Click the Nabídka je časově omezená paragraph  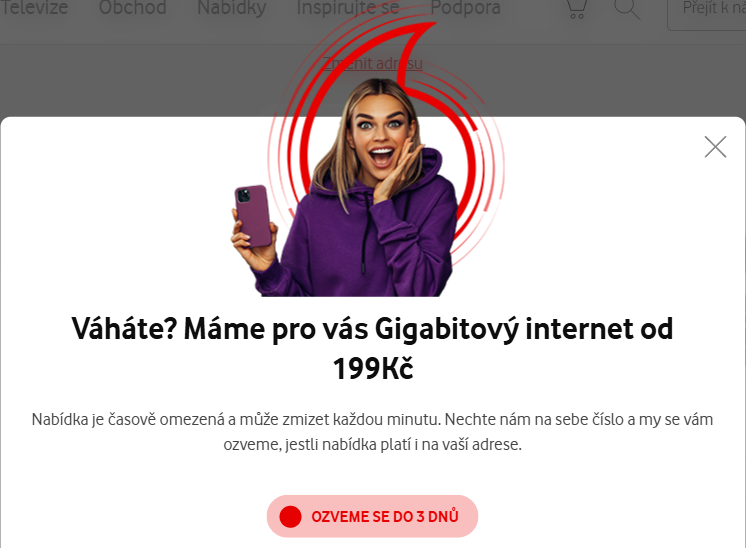[x=373, y=432]
